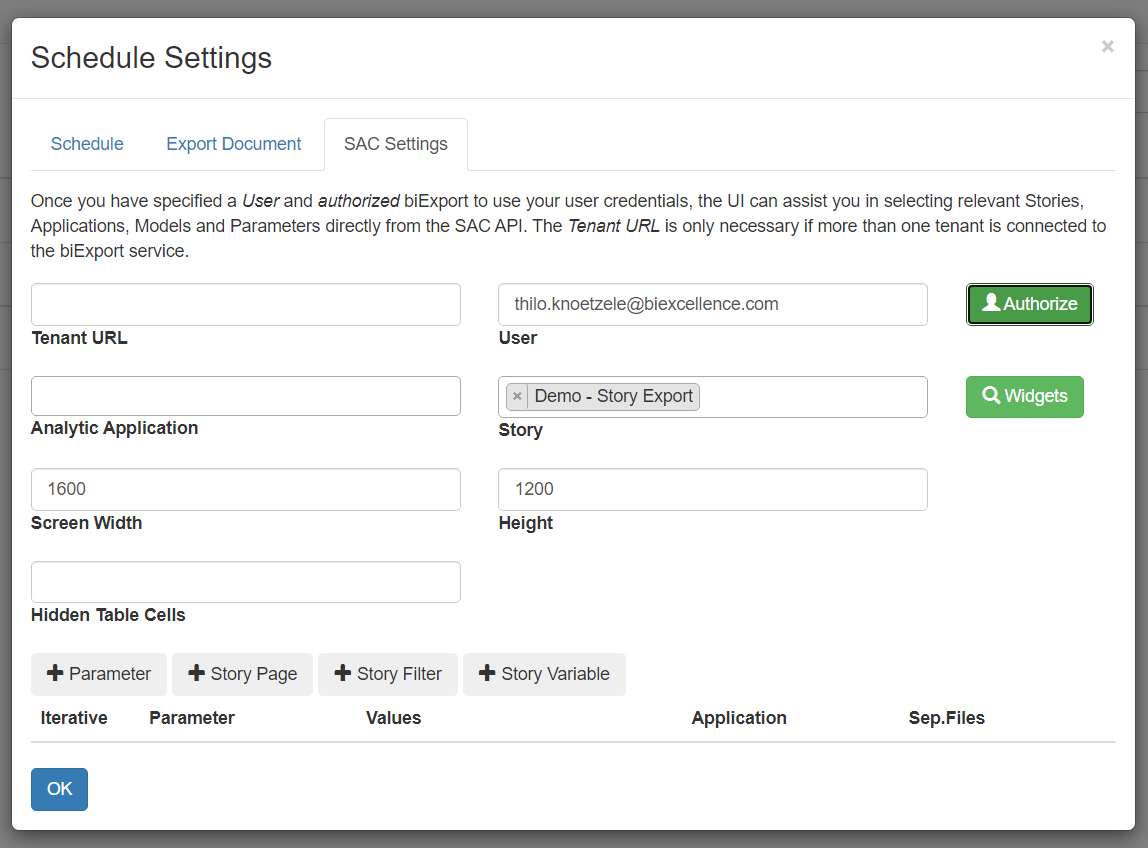This screenshot has width=1148, height=848.
Task: Click the Application column header
Action: (x=739, y=718)
